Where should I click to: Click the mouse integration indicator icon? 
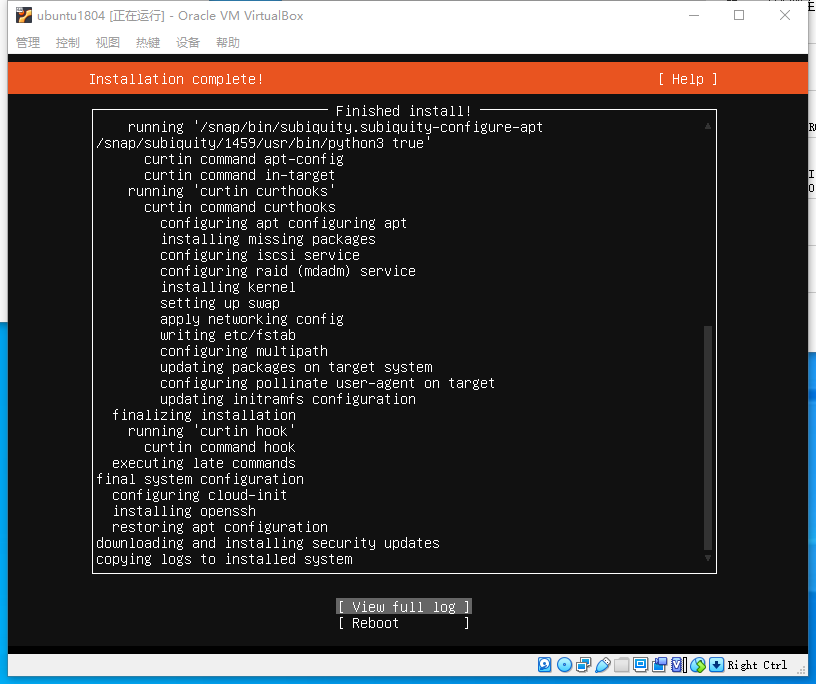[697, 664]
